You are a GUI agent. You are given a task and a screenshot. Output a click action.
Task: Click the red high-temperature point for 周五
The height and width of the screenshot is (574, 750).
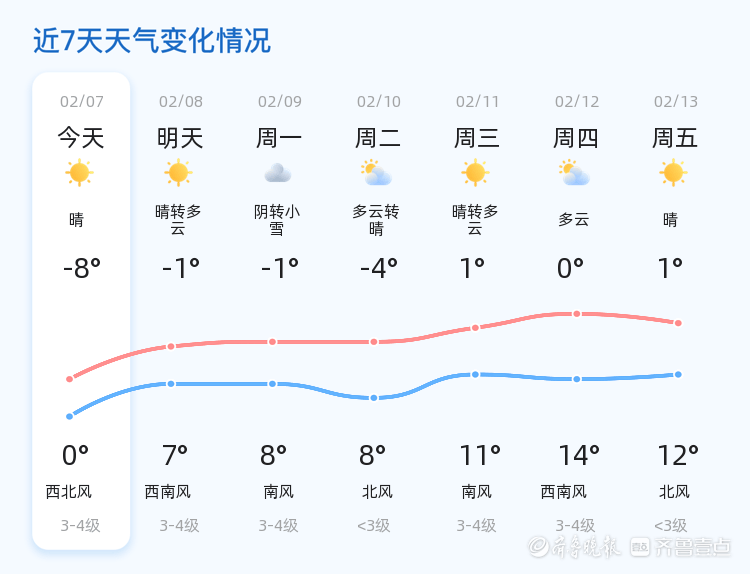pos(678,323)
